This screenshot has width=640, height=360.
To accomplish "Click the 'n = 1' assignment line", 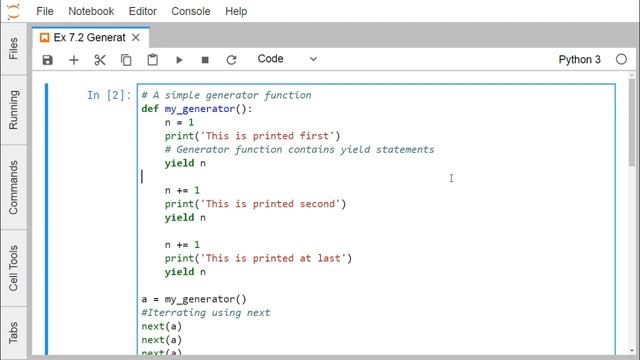I will click(x=179, y=122).
